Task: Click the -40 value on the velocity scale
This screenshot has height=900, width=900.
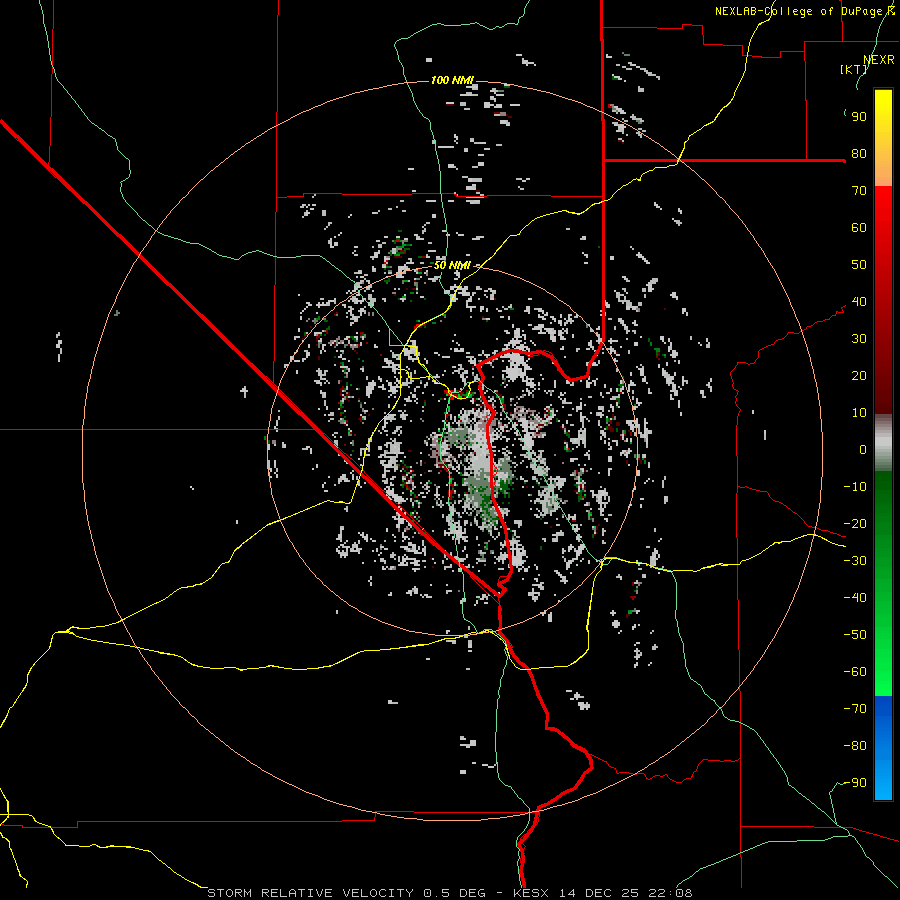Action: click(855, 598)
